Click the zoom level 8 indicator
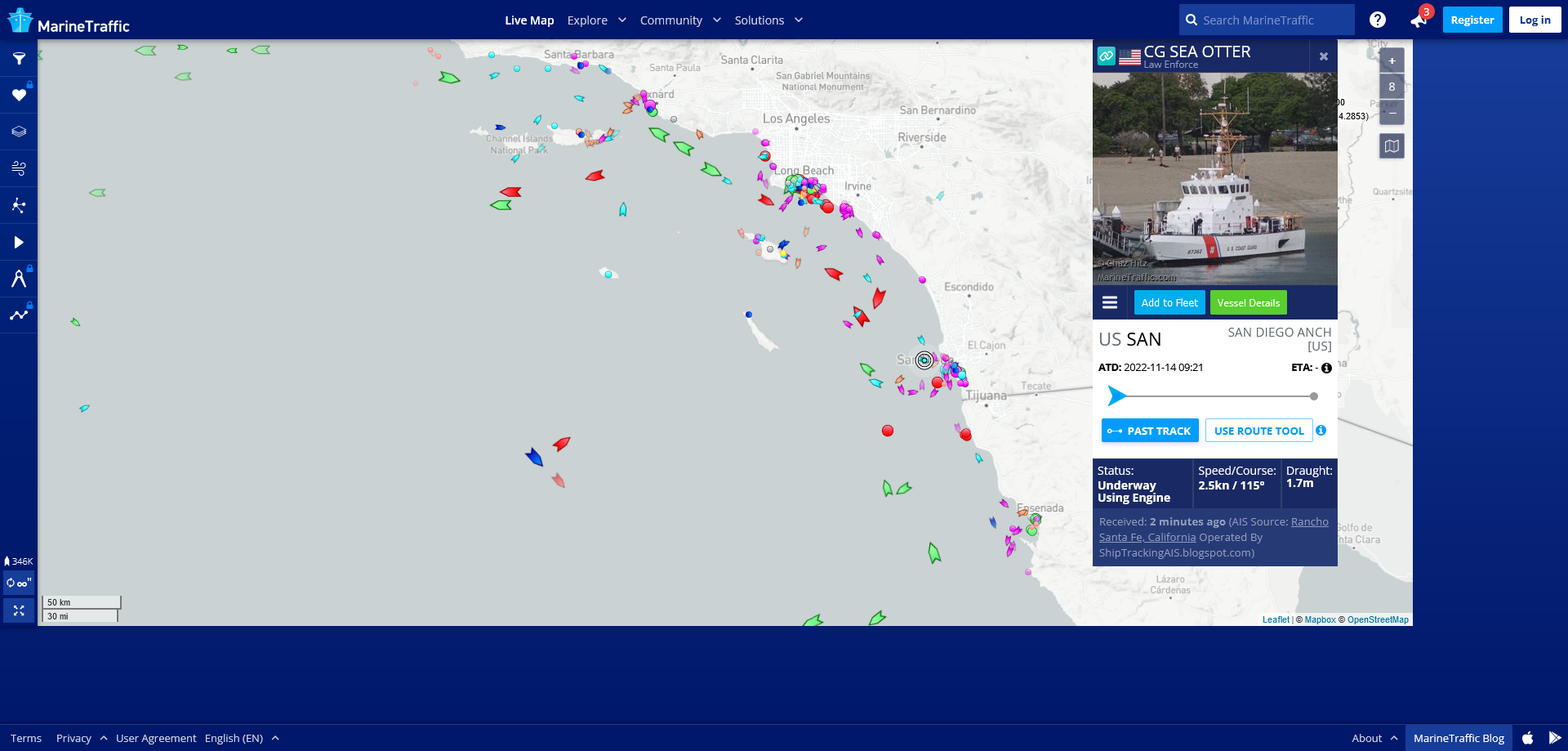Viewport: 1568px width, 751px height. 1392,87
